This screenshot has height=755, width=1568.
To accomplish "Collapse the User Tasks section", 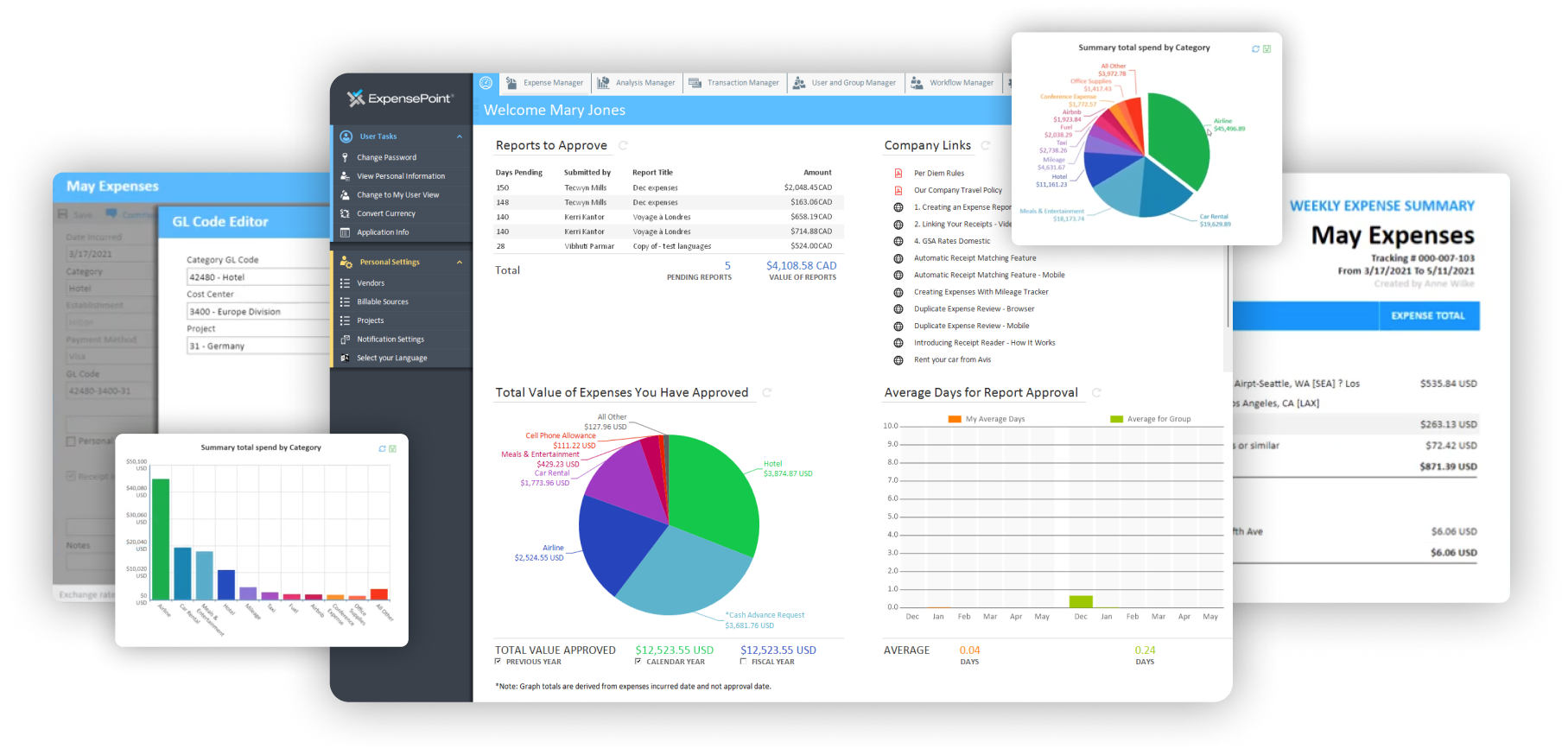I will (x=460, y=136).
